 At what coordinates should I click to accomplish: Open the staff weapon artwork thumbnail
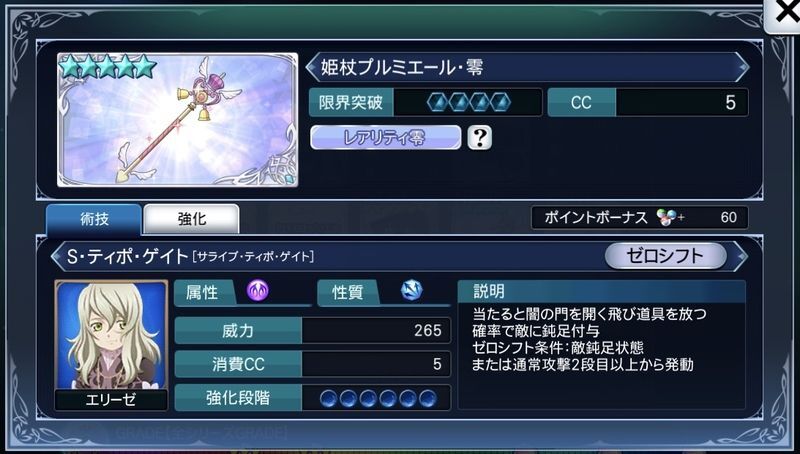pos(178,120)
